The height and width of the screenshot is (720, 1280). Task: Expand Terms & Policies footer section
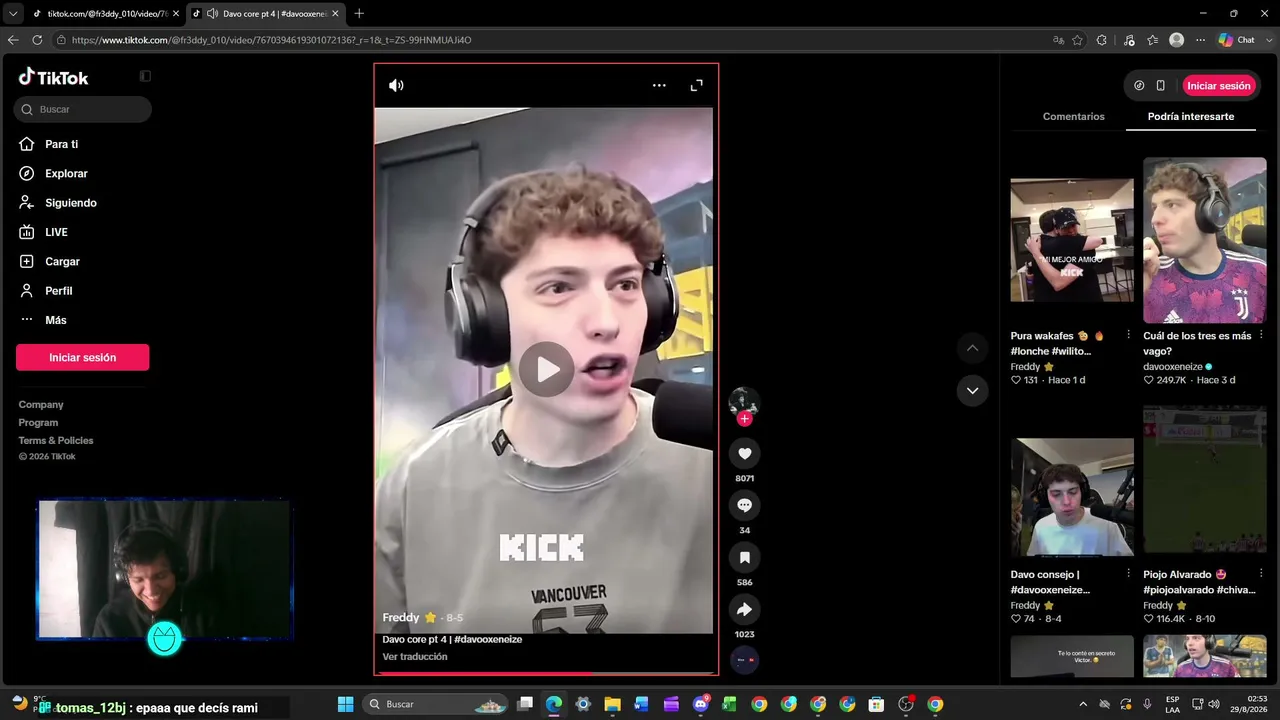click(x=56, y=441)
